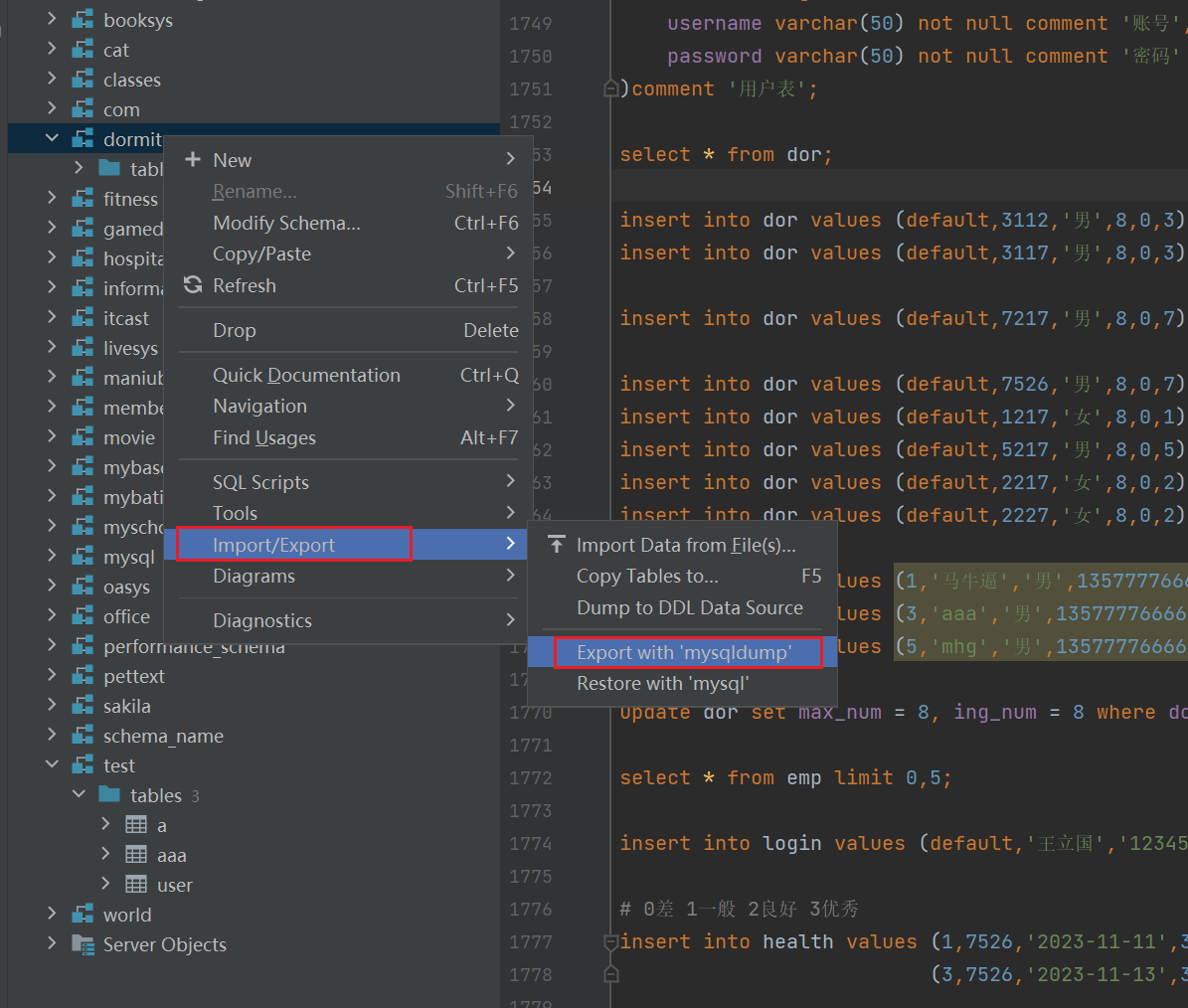Click the world schema icon
This screenshot has width=1188, height=1008.
(83, 915)
